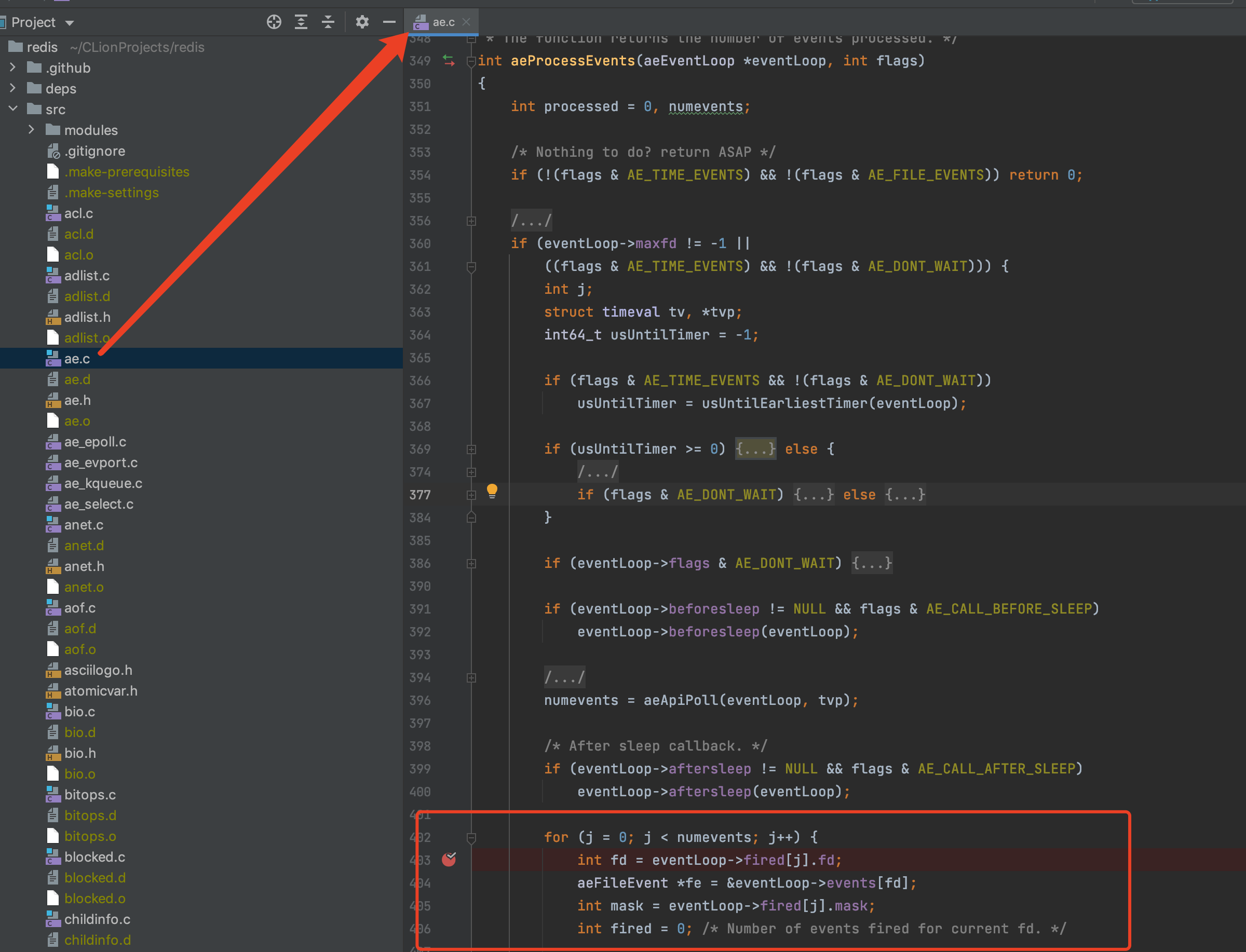The height and width of the screenshot is (952, 1246).
Task: Click the folded {...} after usUntilTimer condition
Action: 755,449
